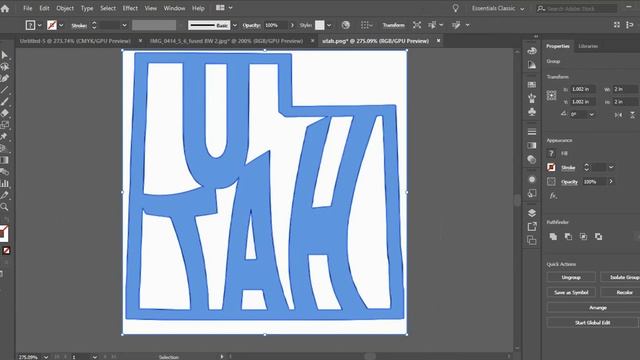Open the graphic Style swatch
The width and height of the screenshot is (640, 360).
(x=320, y=25)
